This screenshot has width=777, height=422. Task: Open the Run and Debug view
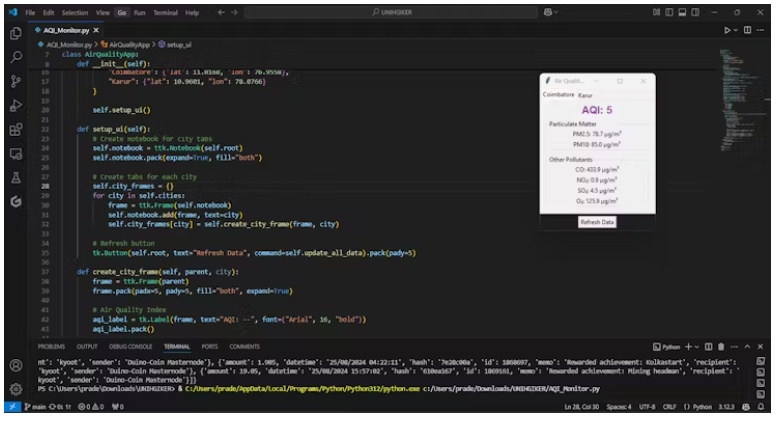[x=15, y=105]
